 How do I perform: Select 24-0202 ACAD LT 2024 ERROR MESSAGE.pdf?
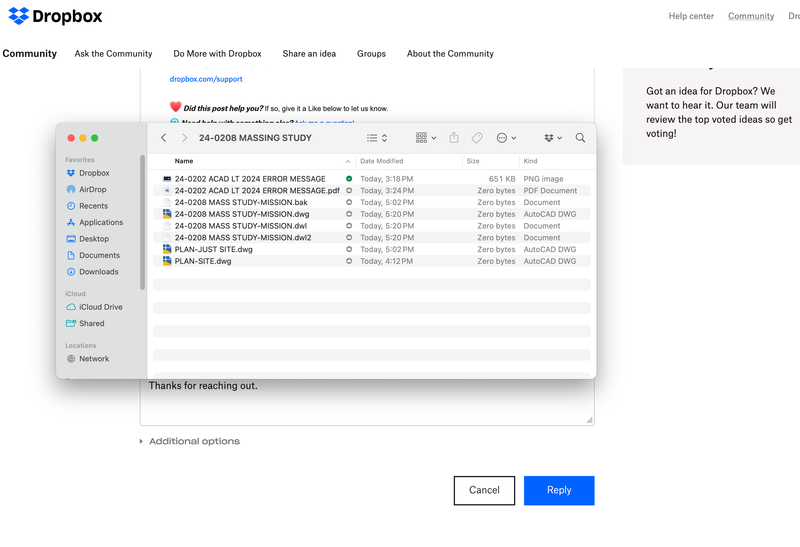(x=372, y=190)
